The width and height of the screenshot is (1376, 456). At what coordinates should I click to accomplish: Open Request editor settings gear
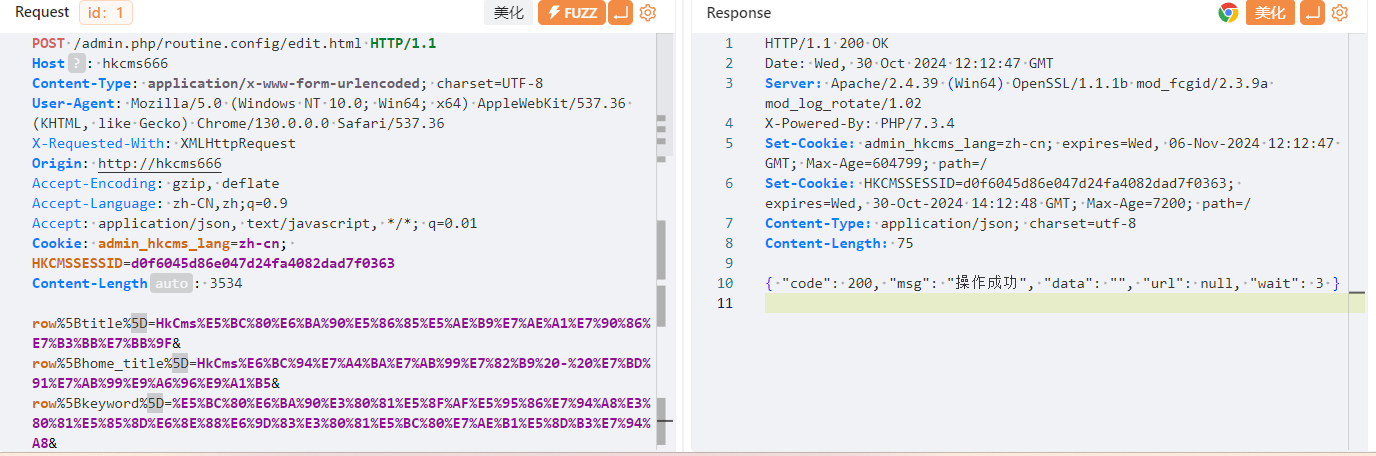(x=648, y=13)
